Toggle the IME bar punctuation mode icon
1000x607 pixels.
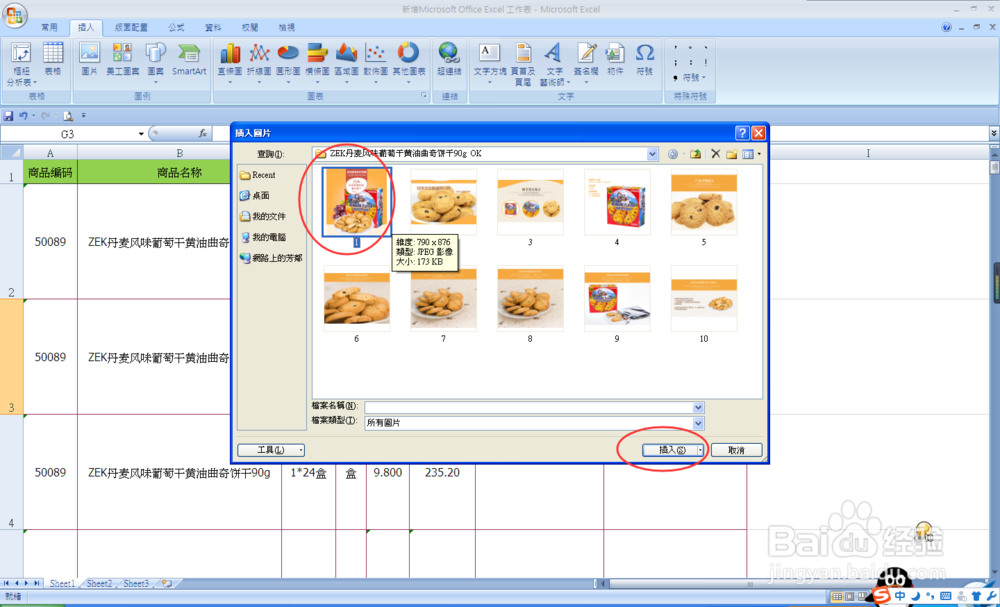point(929,596)
